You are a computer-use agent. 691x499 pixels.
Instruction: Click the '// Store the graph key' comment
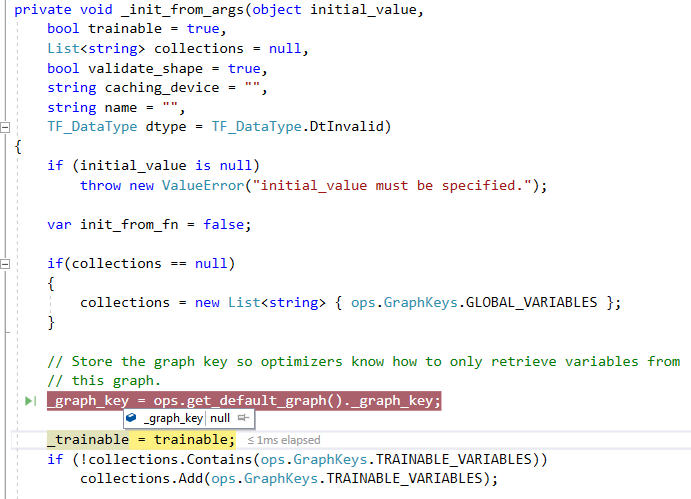[364, 361]
